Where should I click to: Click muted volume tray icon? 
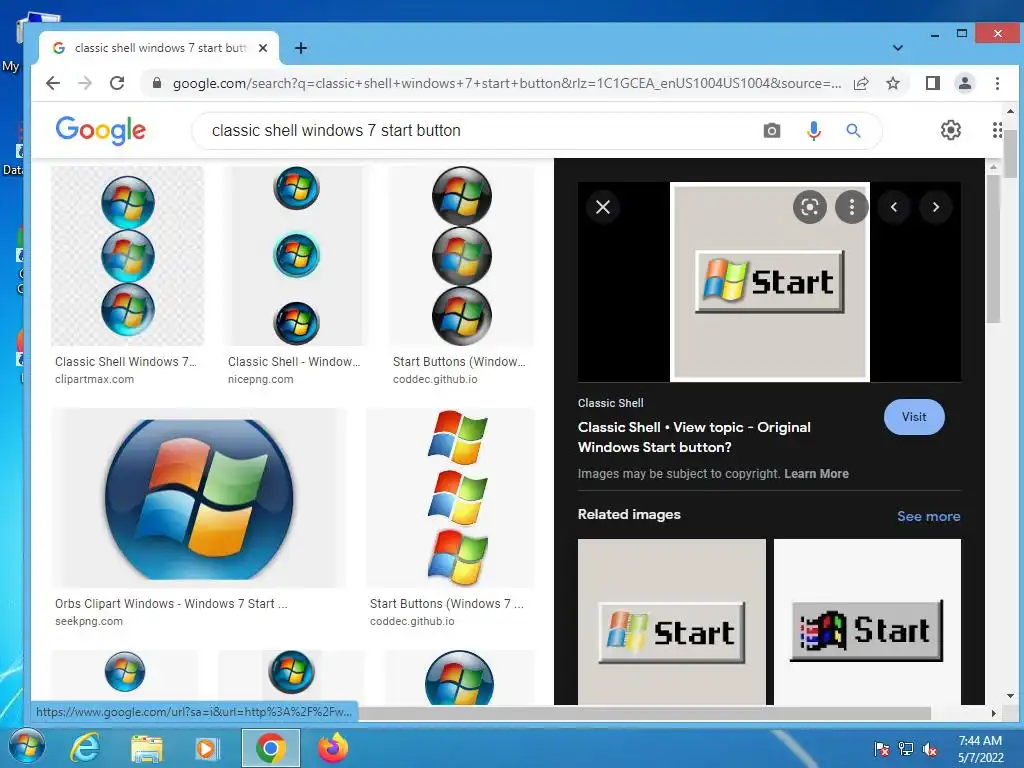pyautogui.click(x=930, y=749)
